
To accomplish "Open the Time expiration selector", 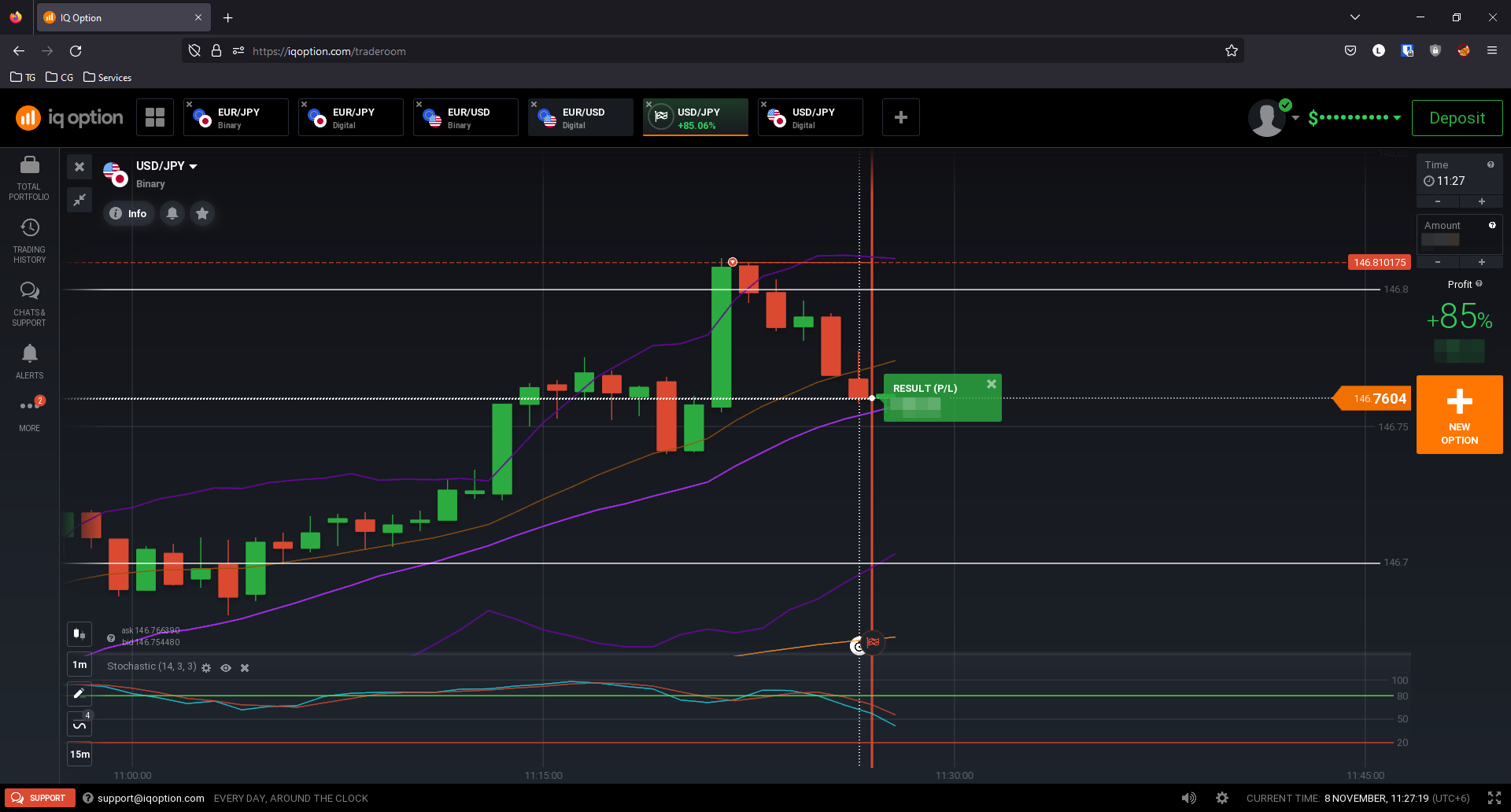I will coord(1459,174).
